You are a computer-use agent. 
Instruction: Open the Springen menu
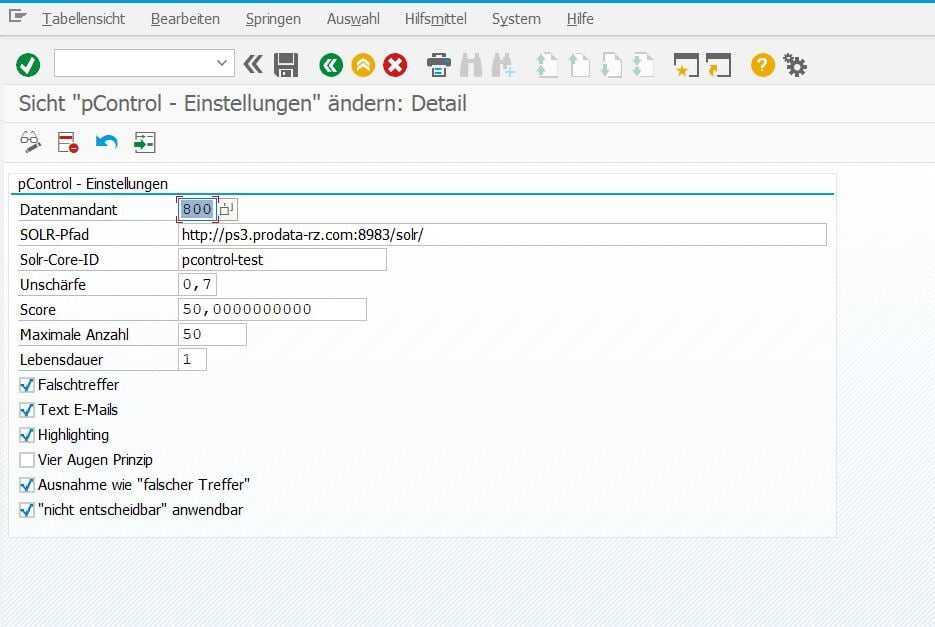click(x=272, y=18)
